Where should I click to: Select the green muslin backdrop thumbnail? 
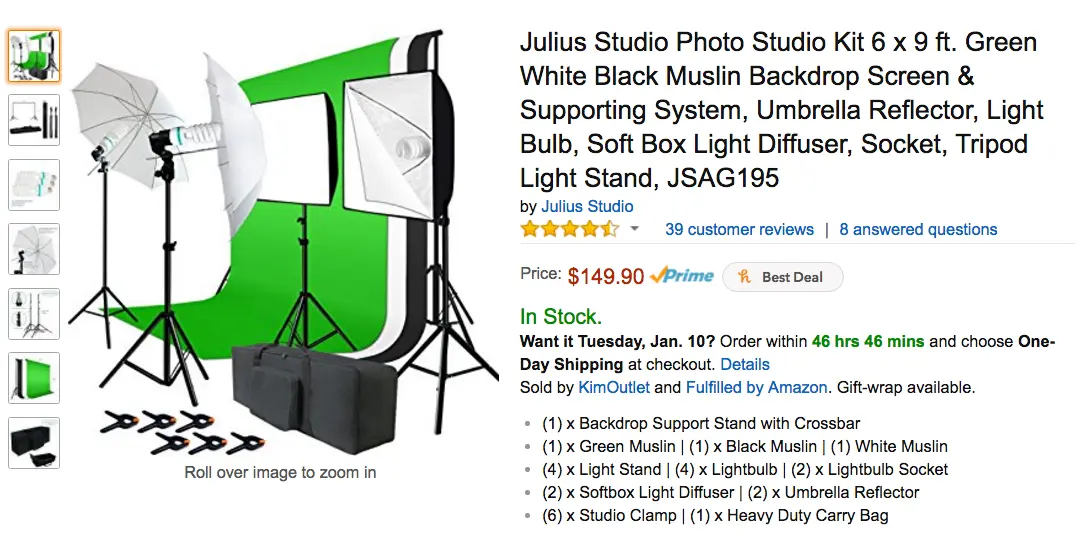34,378
